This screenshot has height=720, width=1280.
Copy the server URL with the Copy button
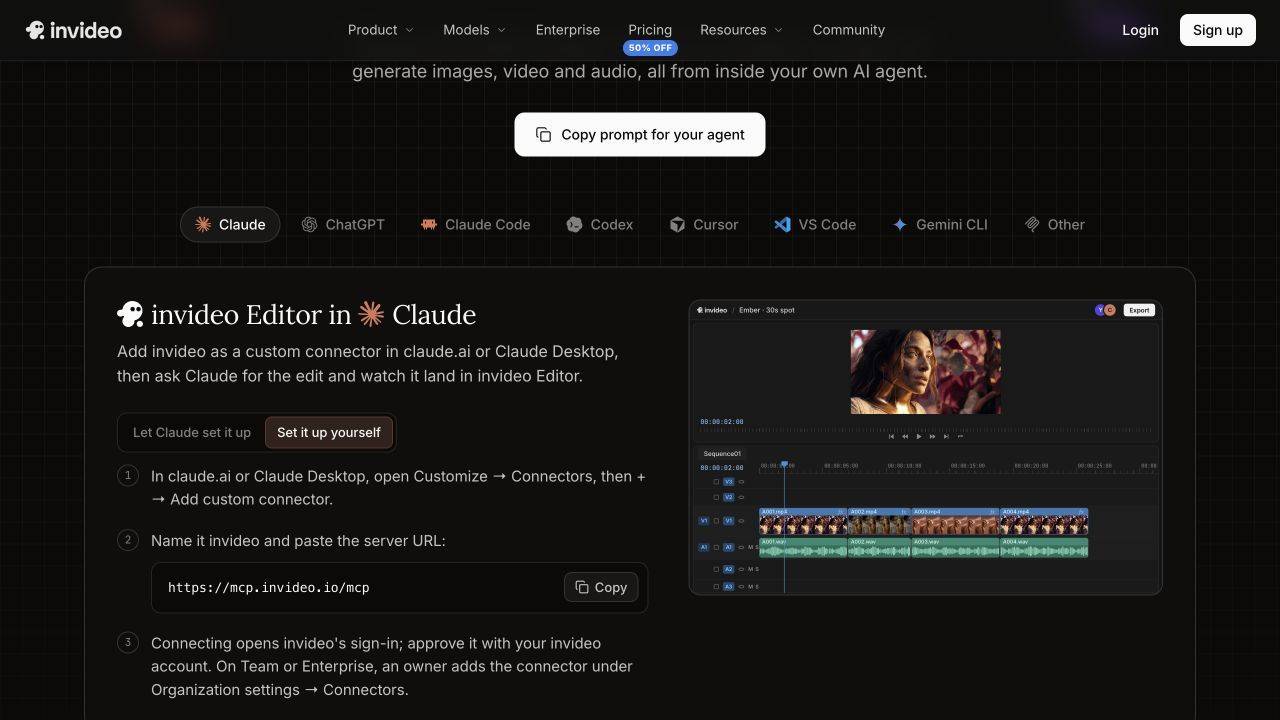(x=601, y=587)
